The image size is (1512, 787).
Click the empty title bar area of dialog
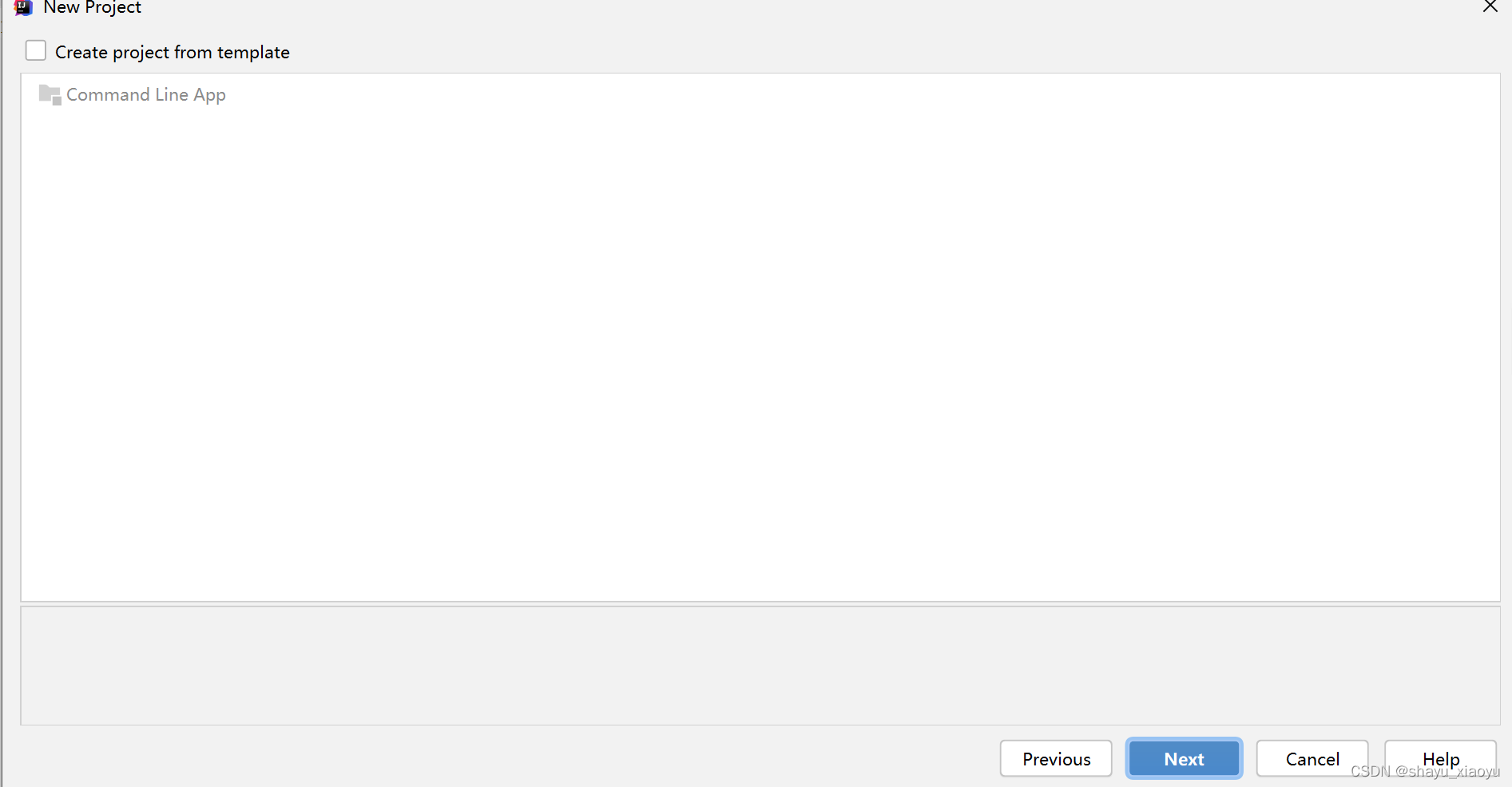pyautogui.click(x=799, y=8)
